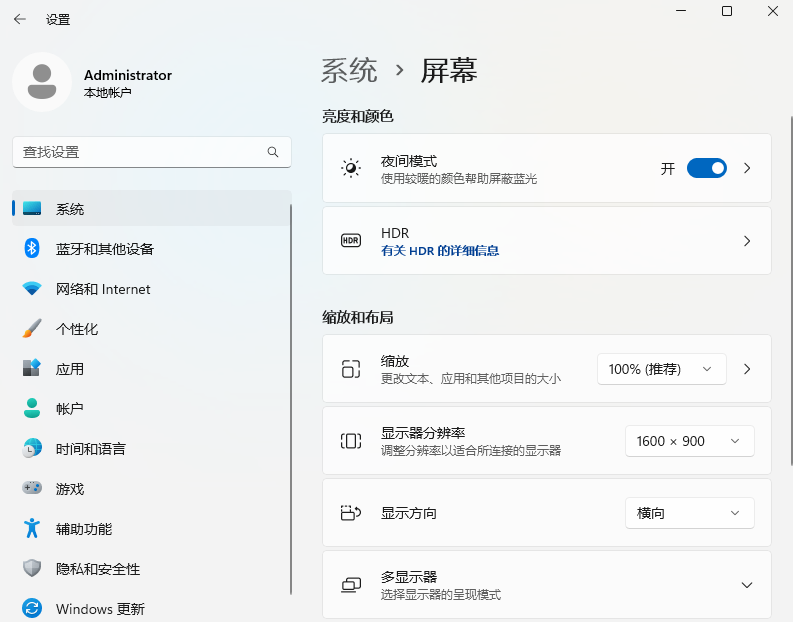Open the 显示方向 横向 dropdown
This screenshot has width=793, height=622.
point(689,513)
